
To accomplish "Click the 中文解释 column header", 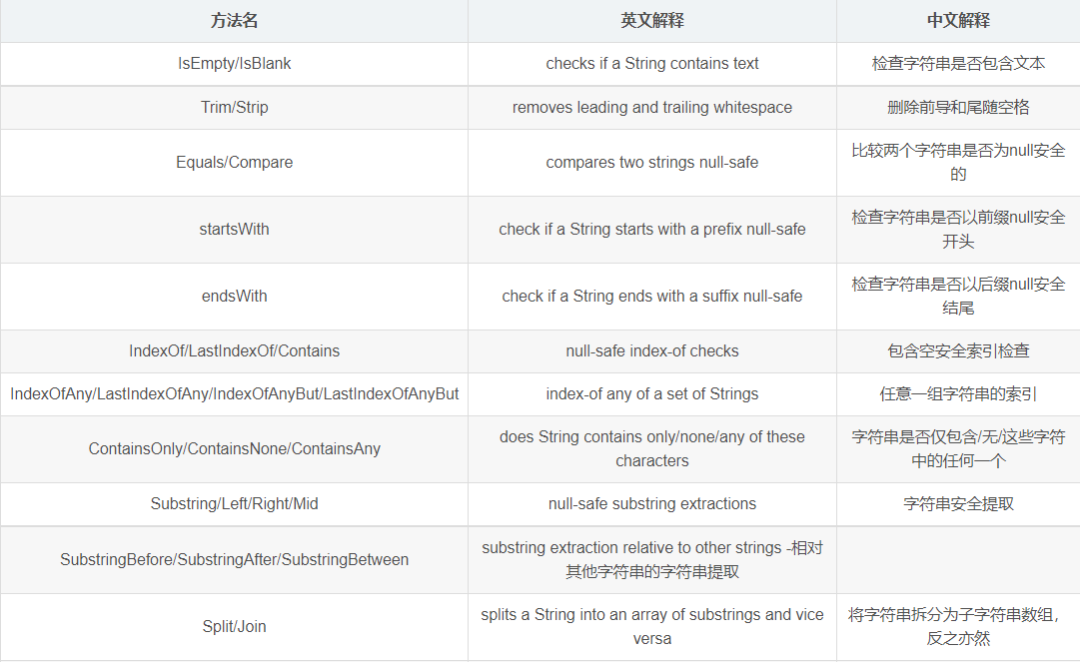I will tap(958, 21).
